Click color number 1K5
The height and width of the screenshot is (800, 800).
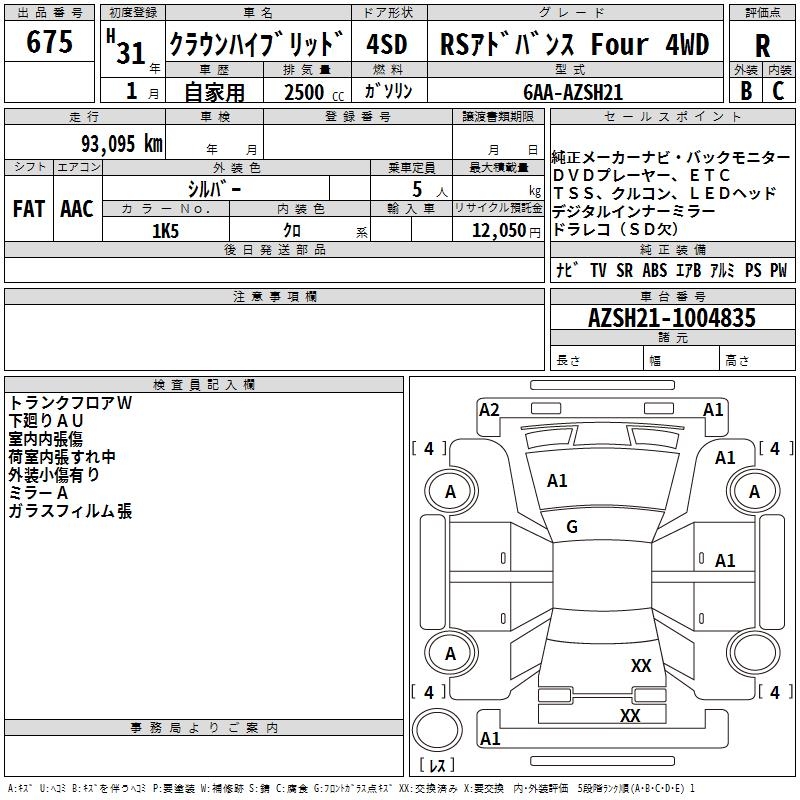165,231
